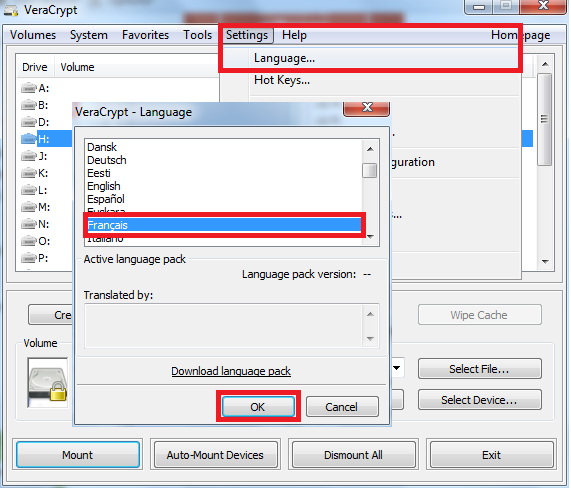The height and width of the screenshot is (491, 571).
Task: Click the locked hard drive volume icon
Action: pyautogui.click(x=48, y=383)
